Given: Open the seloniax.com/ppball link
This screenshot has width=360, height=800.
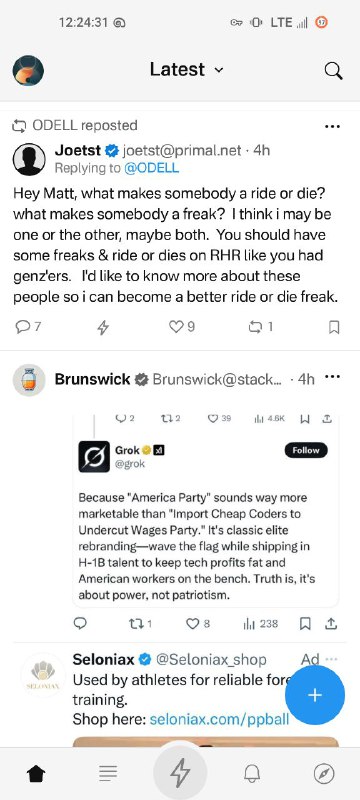Looking at the screenshot, I should point(219,719).
